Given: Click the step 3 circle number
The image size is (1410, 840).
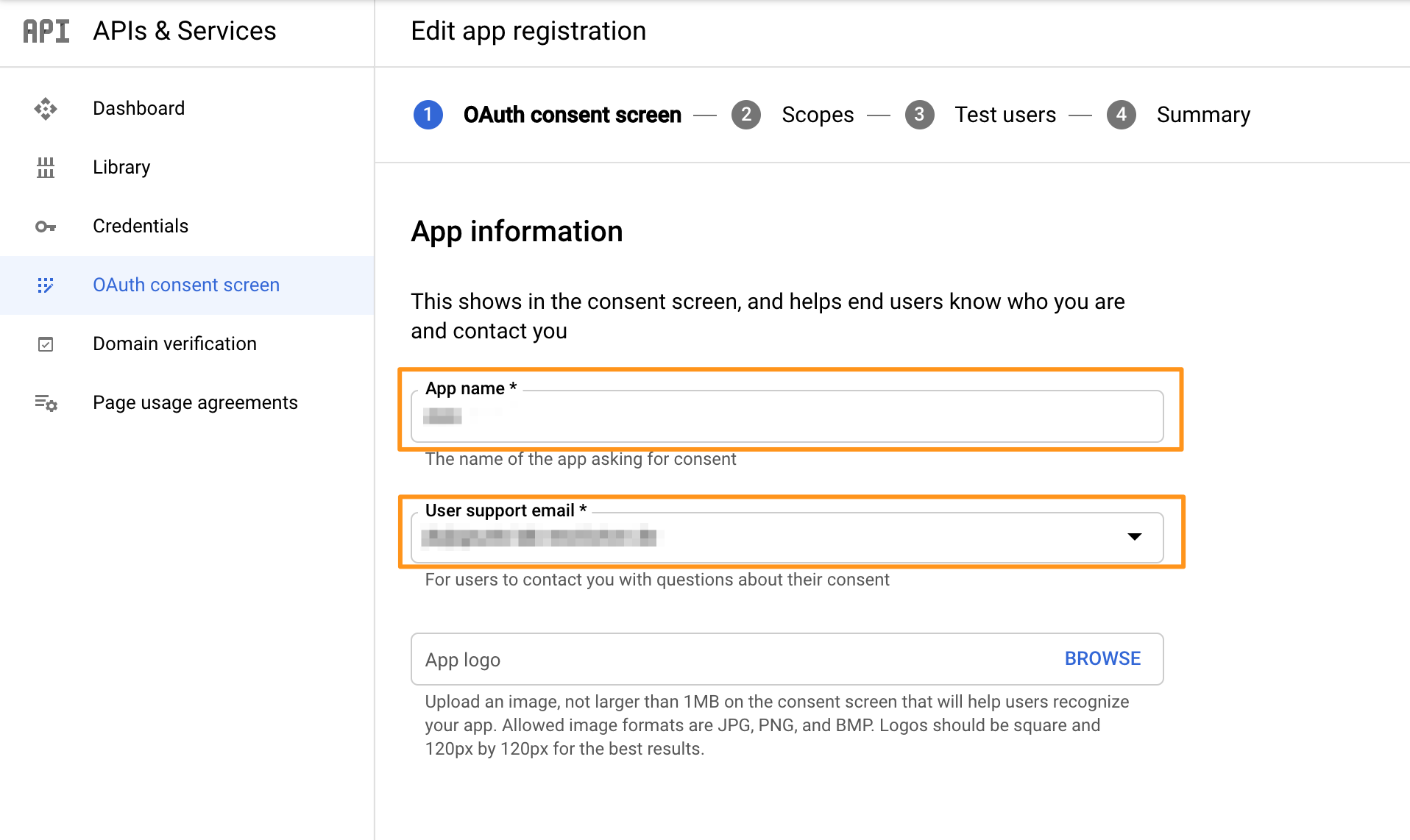Looking at the screenshot, I should [920, 115].
